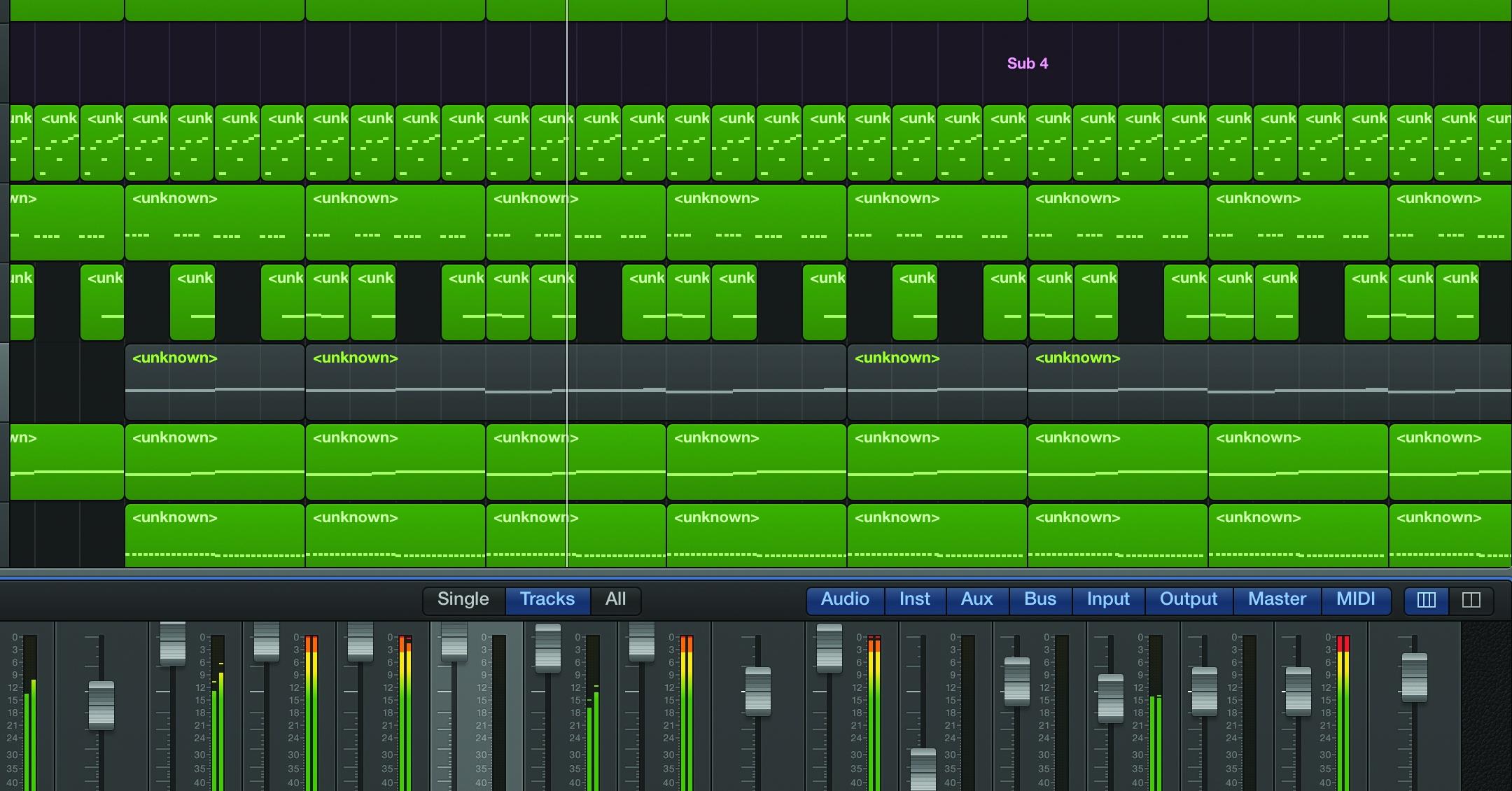Toggle the Master channel strip filter
The width and height of the screenshot is (1512, 791).
pyautogui.click(x=1277, y=599)
